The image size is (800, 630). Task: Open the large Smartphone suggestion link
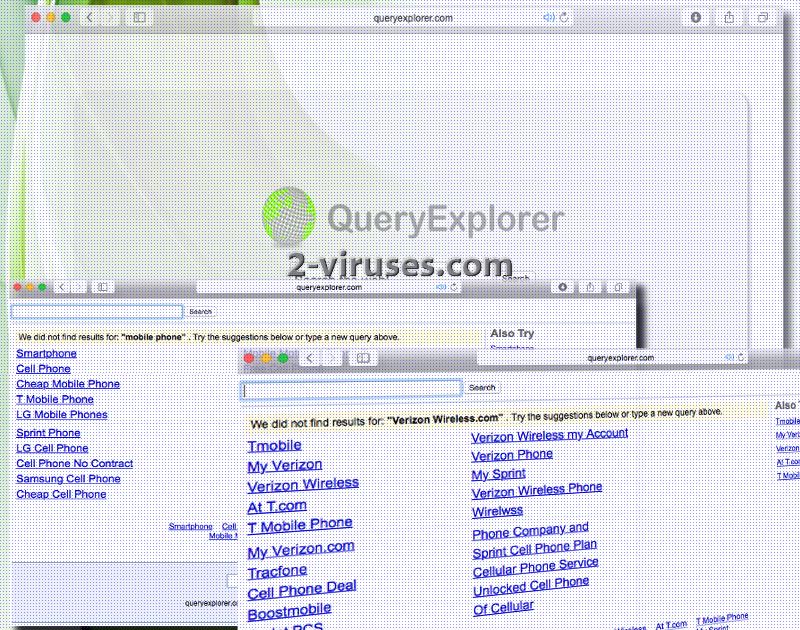(46, 354)
